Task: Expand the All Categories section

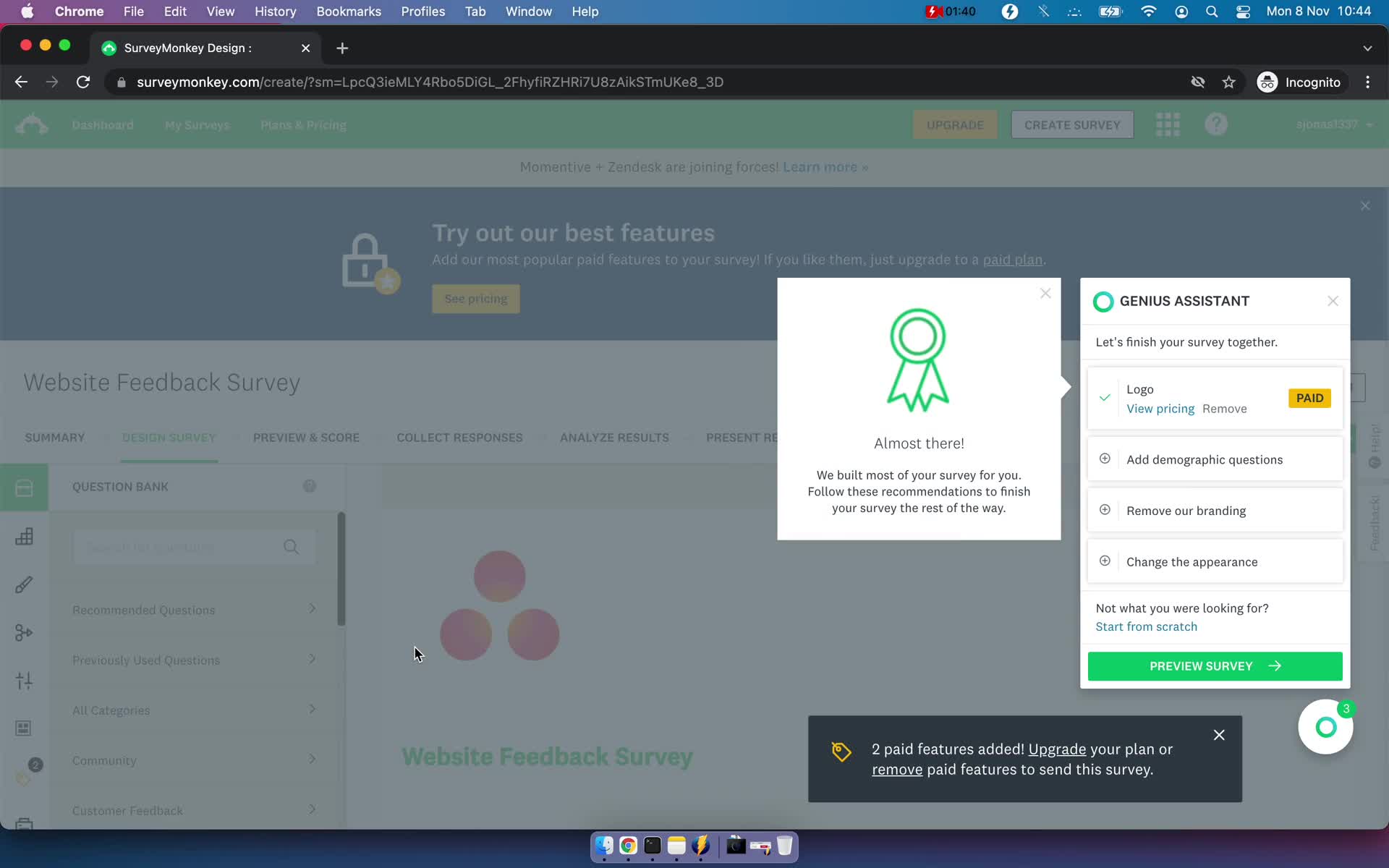Action: 194,709
